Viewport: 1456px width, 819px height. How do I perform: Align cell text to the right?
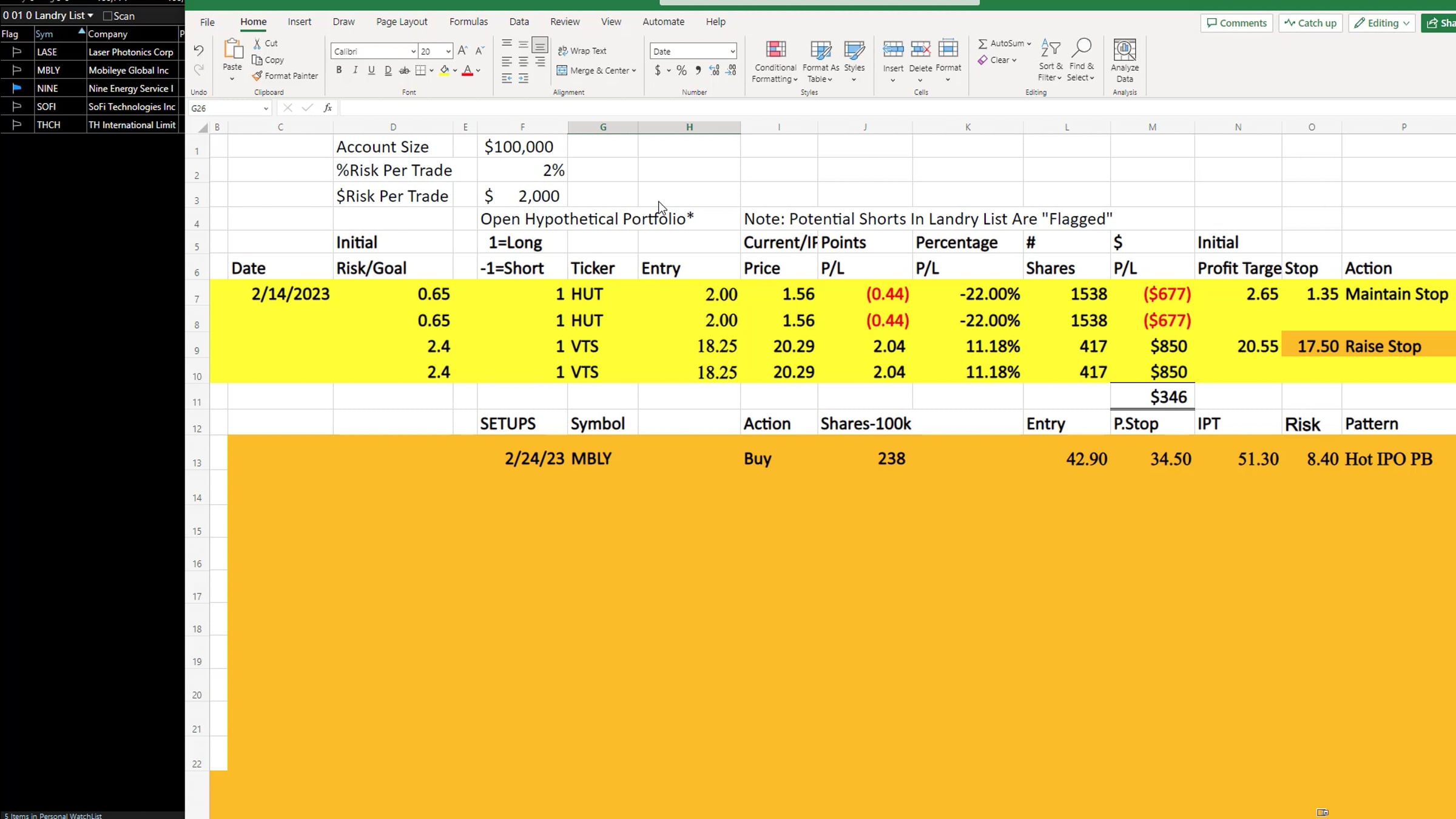[539, 62]
